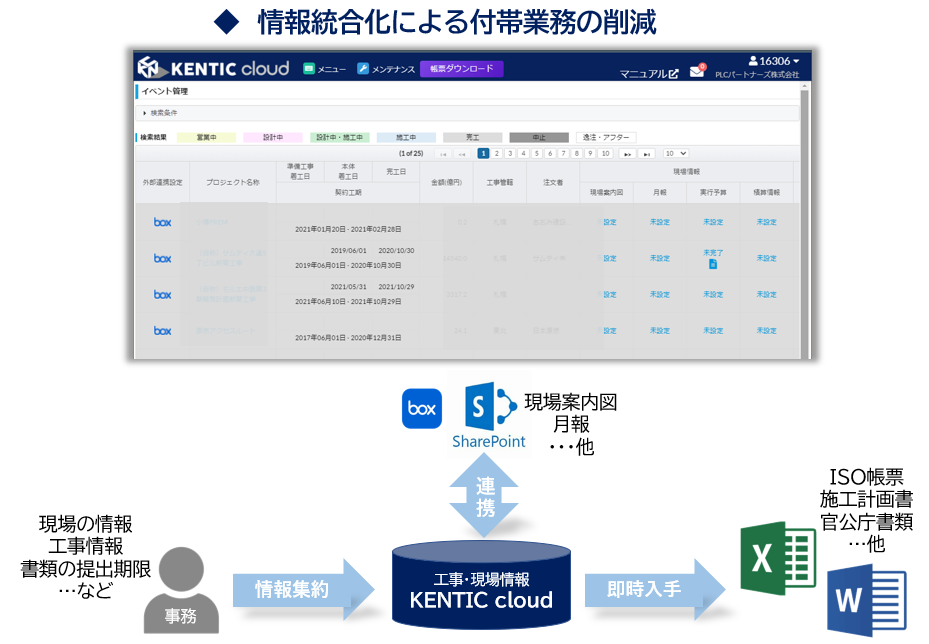Image resolution: width=929 pixels, height=644 pixels.
Task: Open the マニュアル external link
Action: point(649,73)
